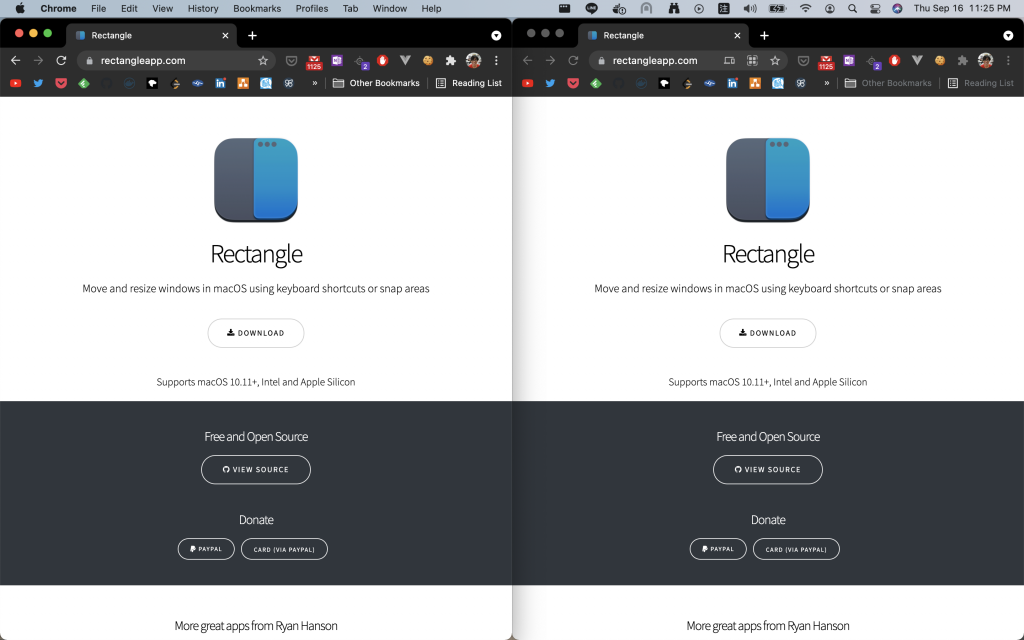The height and width of the screenshot is (640, 1024).
Task: Click send-to-device icon in right window address bar
Action: click(729, 61)
